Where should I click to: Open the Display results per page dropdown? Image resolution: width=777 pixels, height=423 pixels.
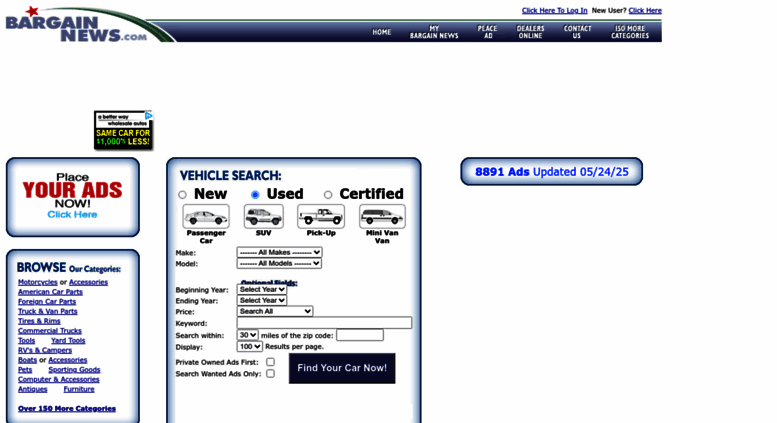249,347
